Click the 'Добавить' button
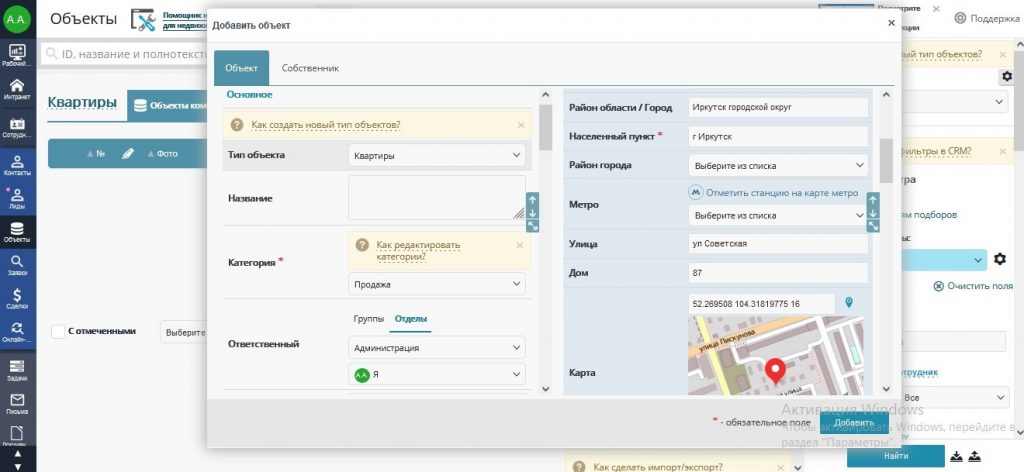This screenshot has height=472, width=1024. click(x=853, y=422)
